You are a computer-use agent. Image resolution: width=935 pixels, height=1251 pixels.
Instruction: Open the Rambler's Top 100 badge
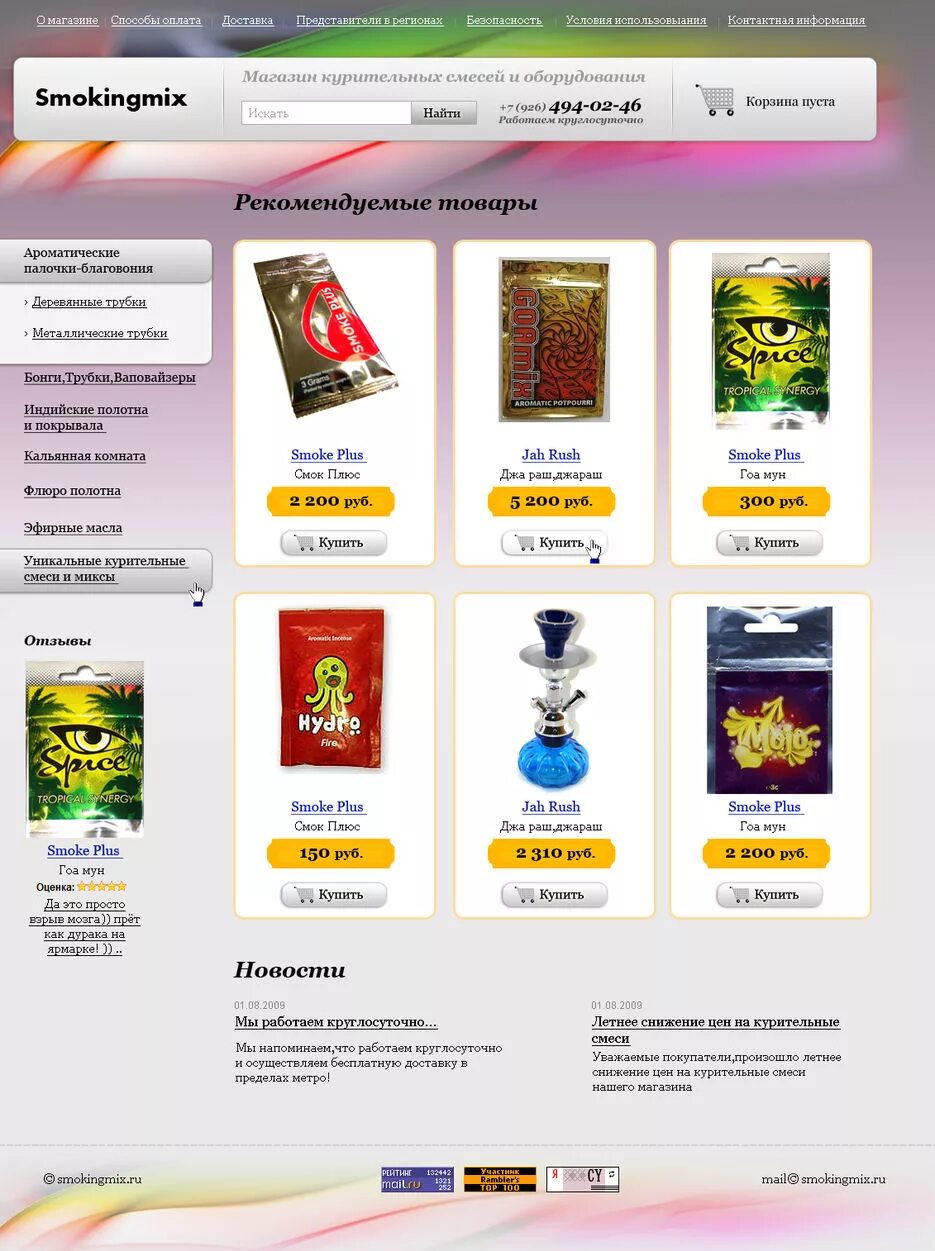500,1179
